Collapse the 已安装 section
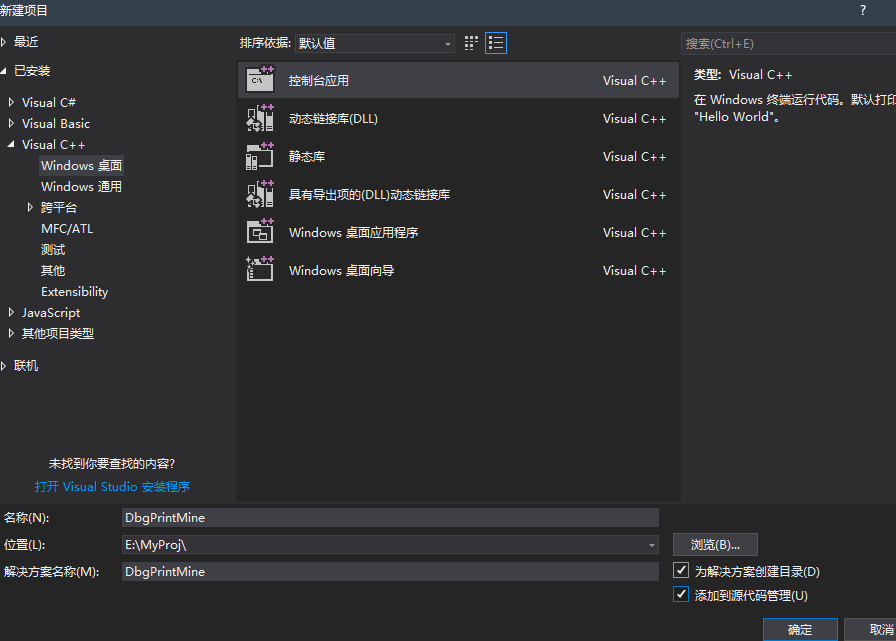 [x=3, y=71]
